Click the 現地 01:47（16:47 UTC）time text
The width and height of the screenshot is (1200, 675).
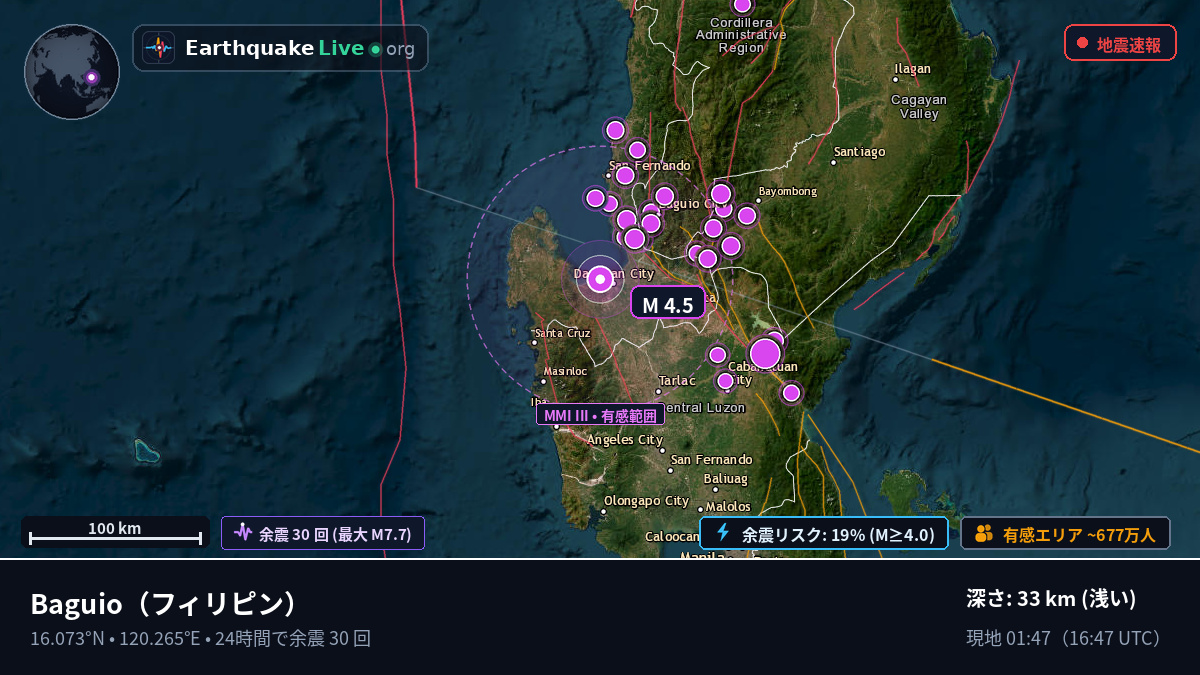coord(1068,638)
